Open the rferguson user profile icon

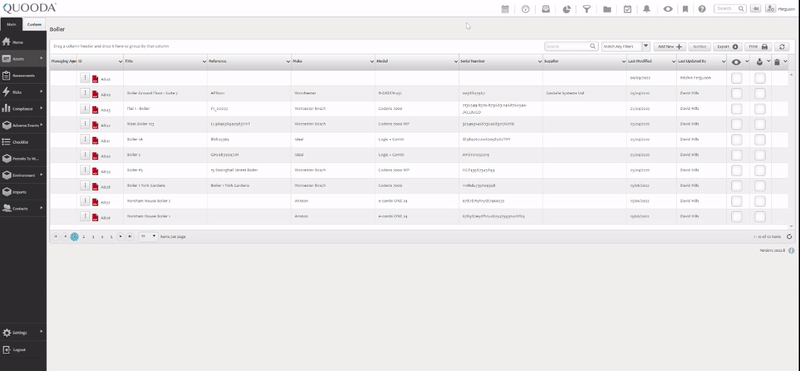coord(770,8)
